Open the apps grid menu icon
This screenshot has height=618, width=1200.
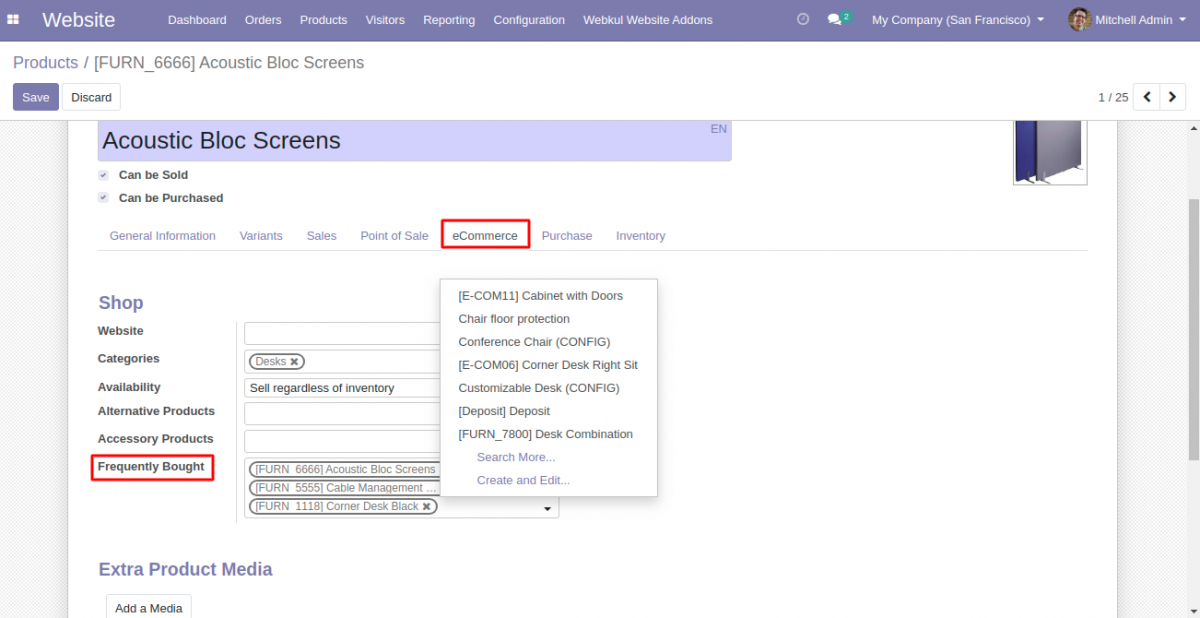(x=13, y=19)
